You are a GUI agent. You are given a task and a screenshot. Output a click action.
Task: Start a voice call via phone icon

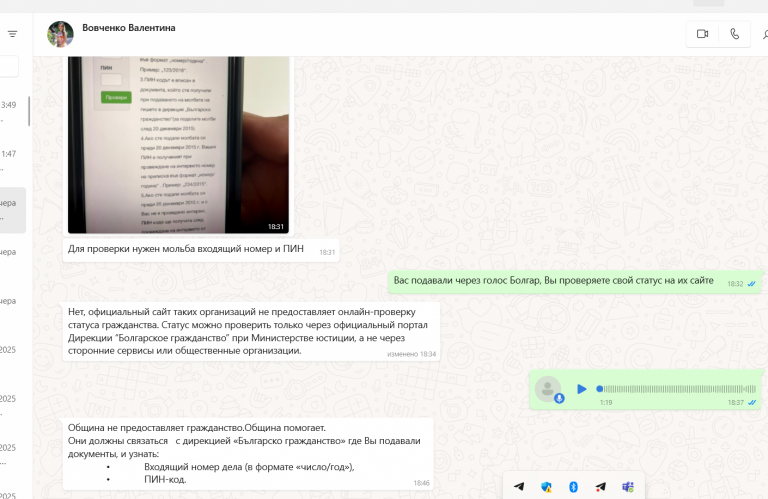[734, 34]
